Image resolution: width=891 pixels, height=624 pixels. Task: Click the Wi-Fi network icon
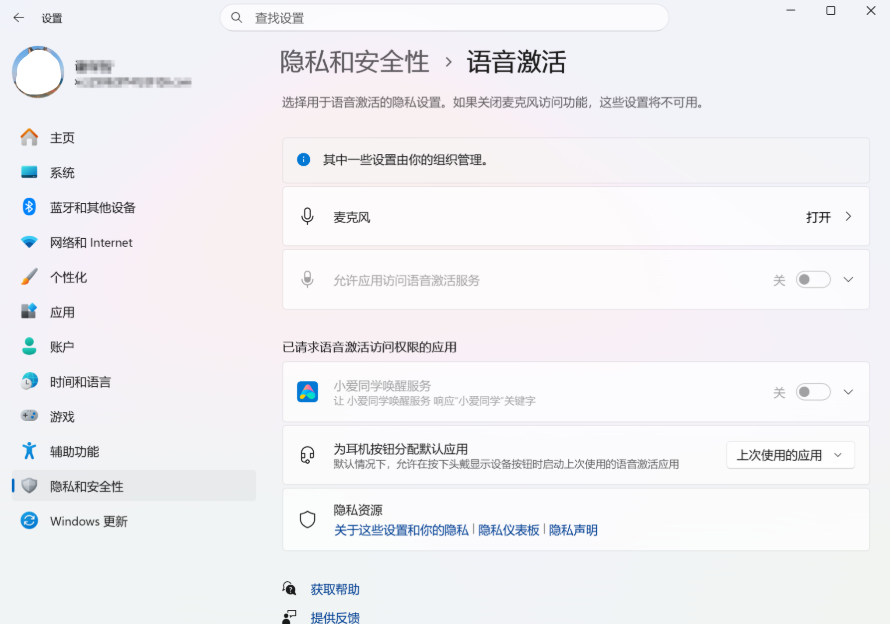[29, 242]
